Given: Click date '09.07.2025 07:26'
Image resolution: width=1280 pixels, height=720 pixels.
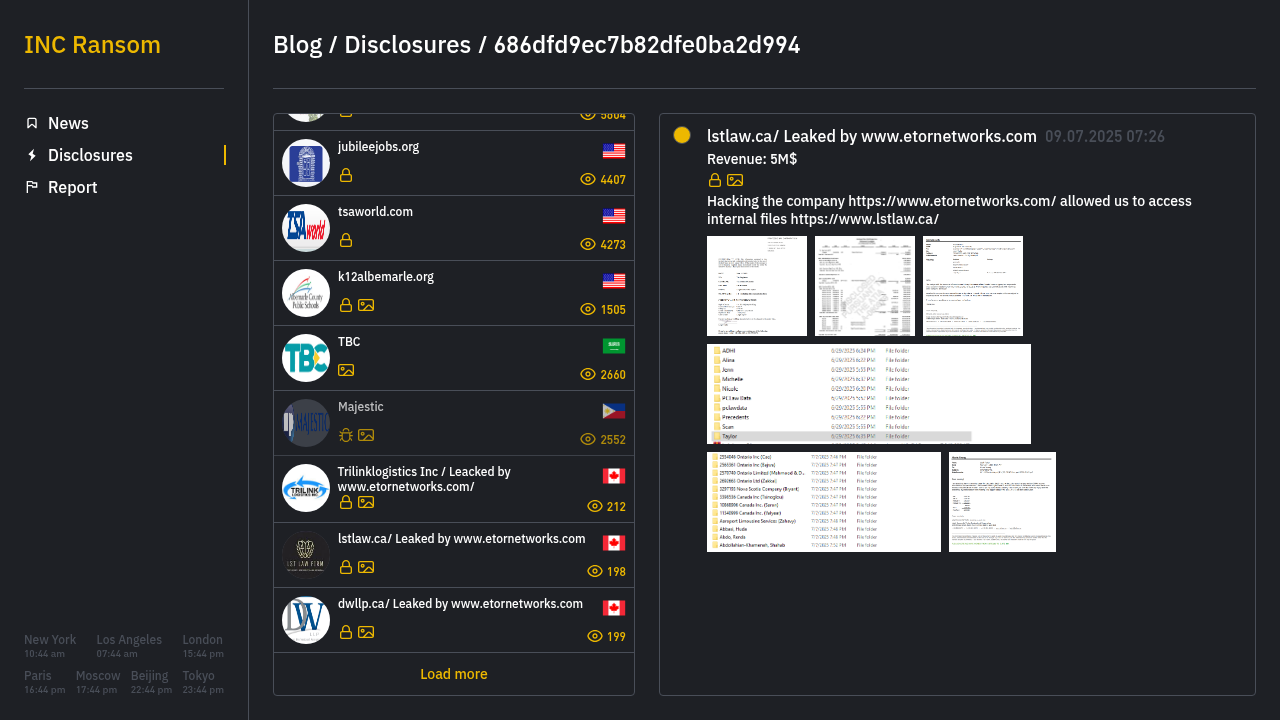Looking at the screenshot, I should (1105, 137).
